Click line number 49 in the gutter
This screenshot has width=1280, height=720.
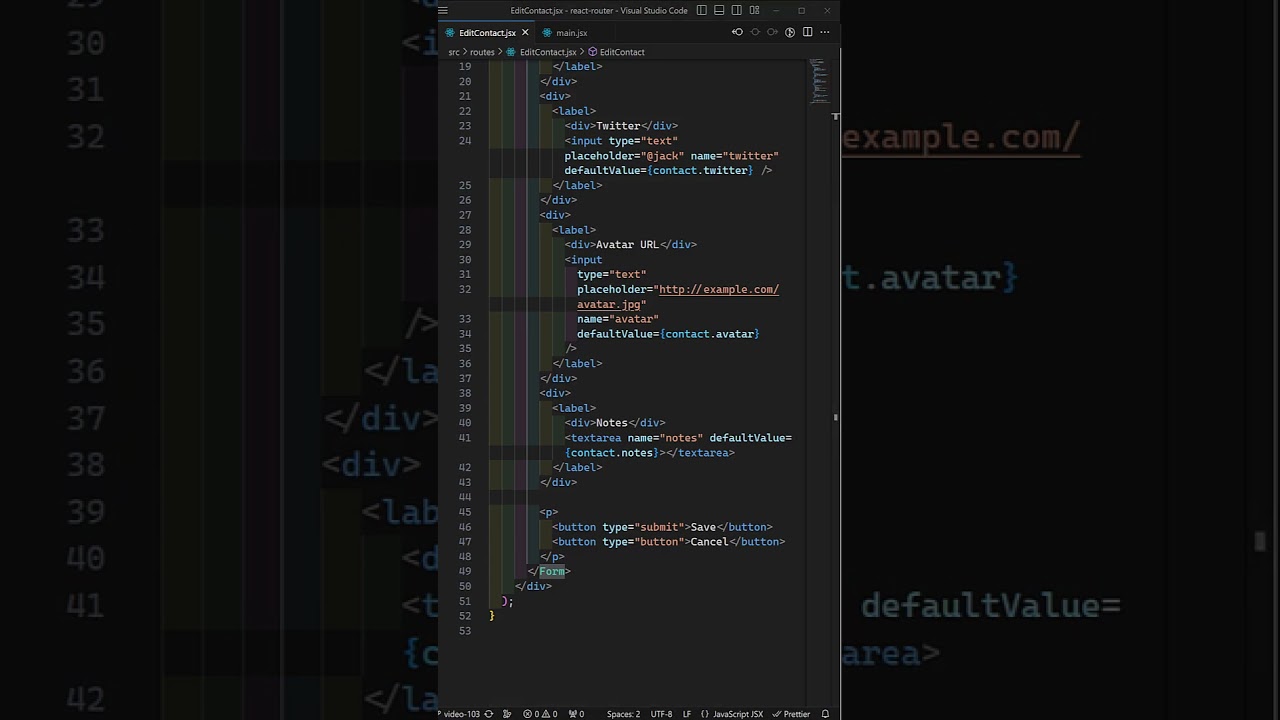(x=465, y=571)
